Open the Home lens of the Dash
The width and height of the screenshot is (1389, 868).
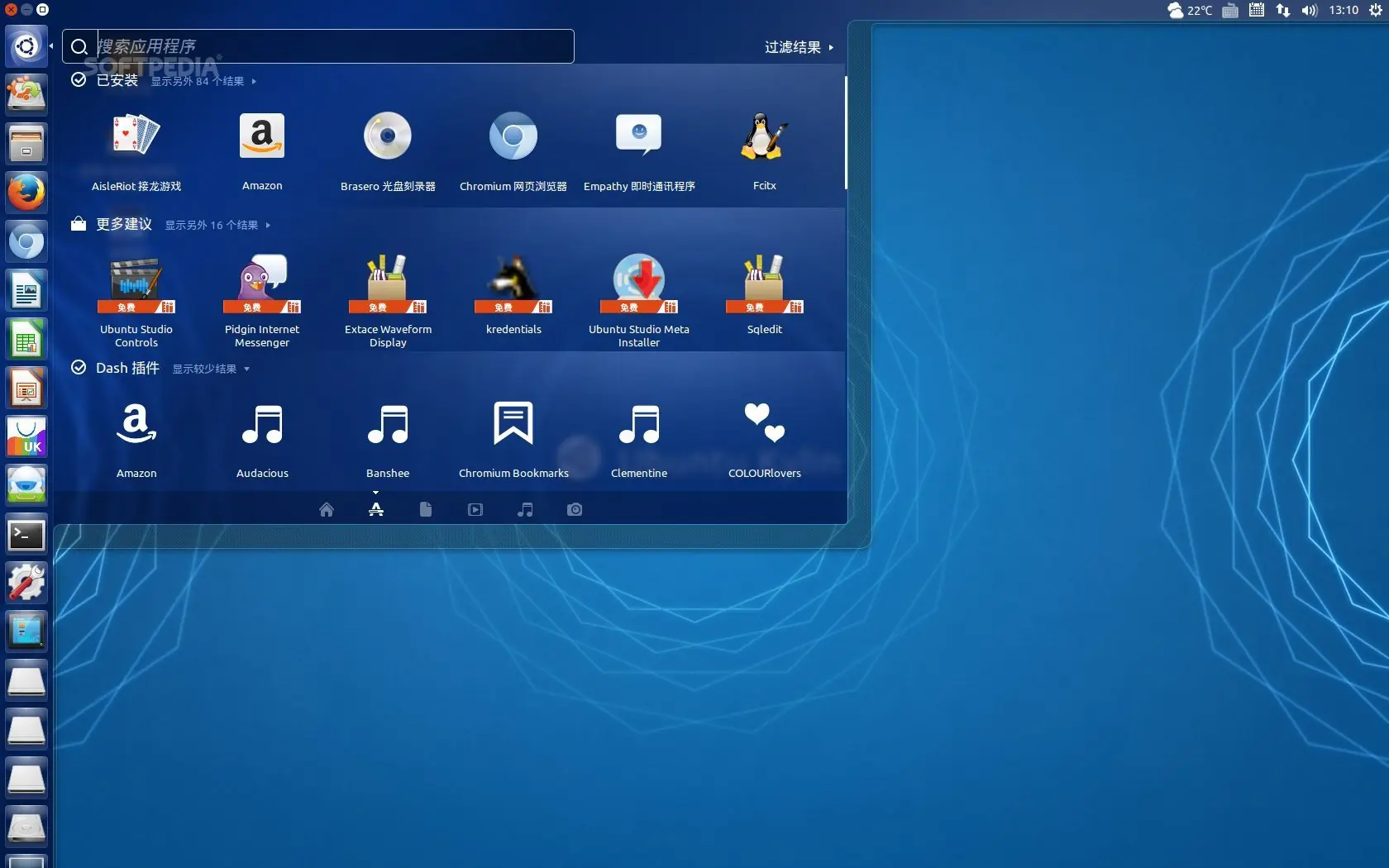pyautogui.click(x=326, y=509)
